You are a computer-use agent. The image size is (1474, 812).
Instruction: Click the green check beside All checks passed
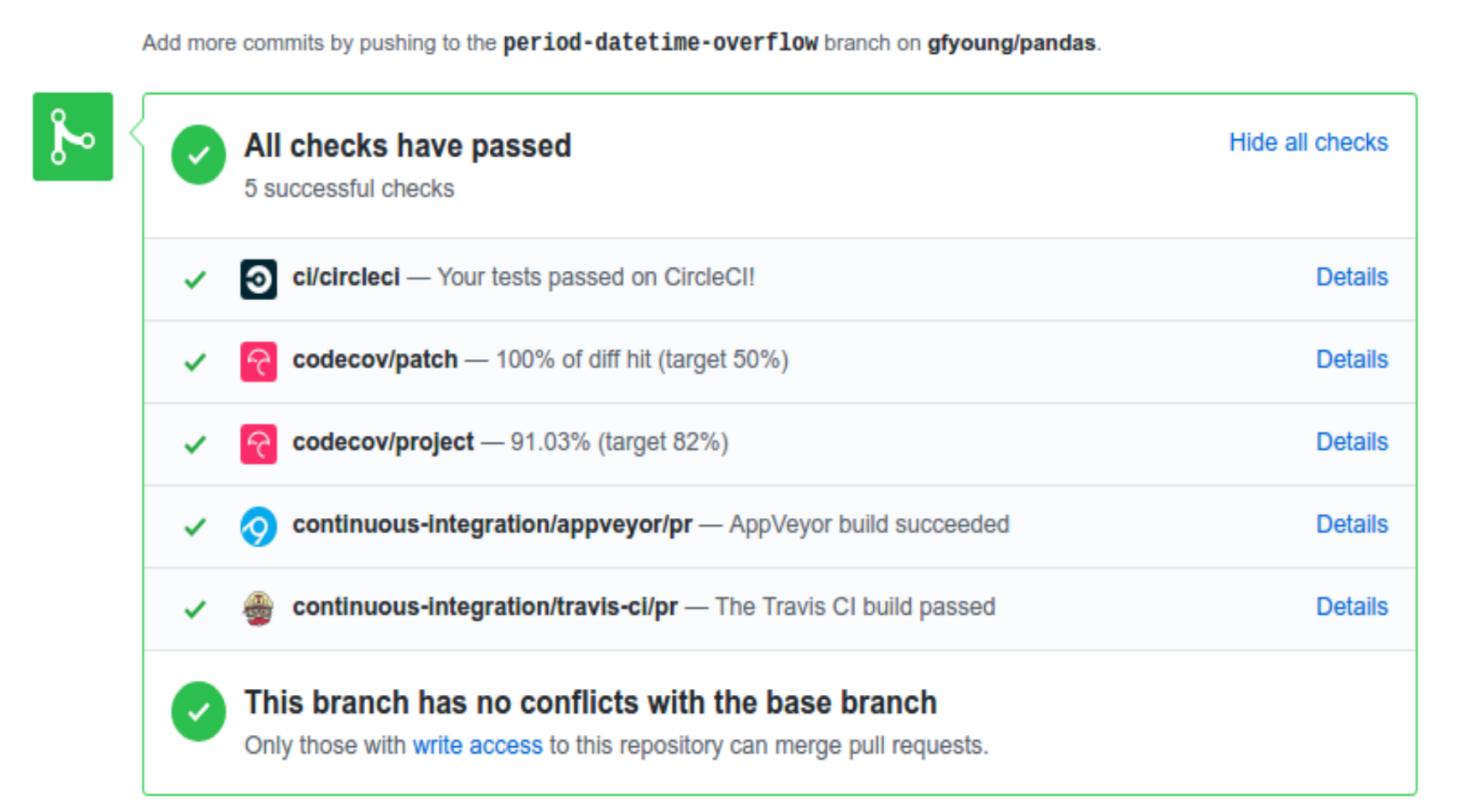click(198, 155)
